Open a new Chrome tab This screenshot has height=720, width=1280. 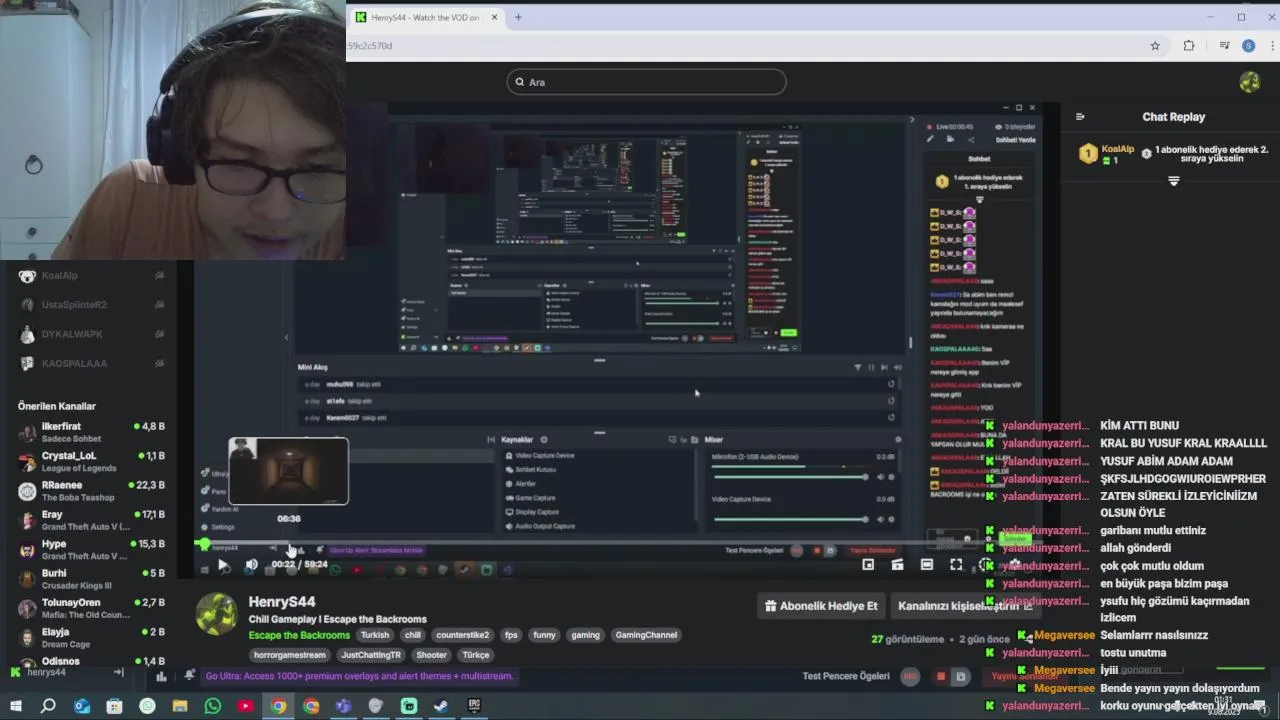pyautogui.click(x=518, y=17)
